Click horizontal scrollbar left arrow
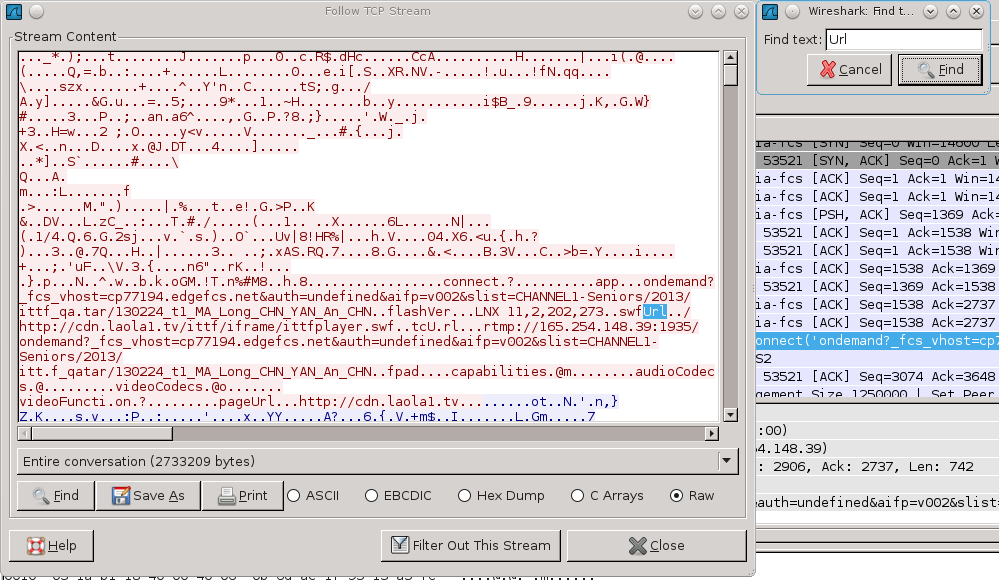The image size is (999, 580). tap(24, 433)
